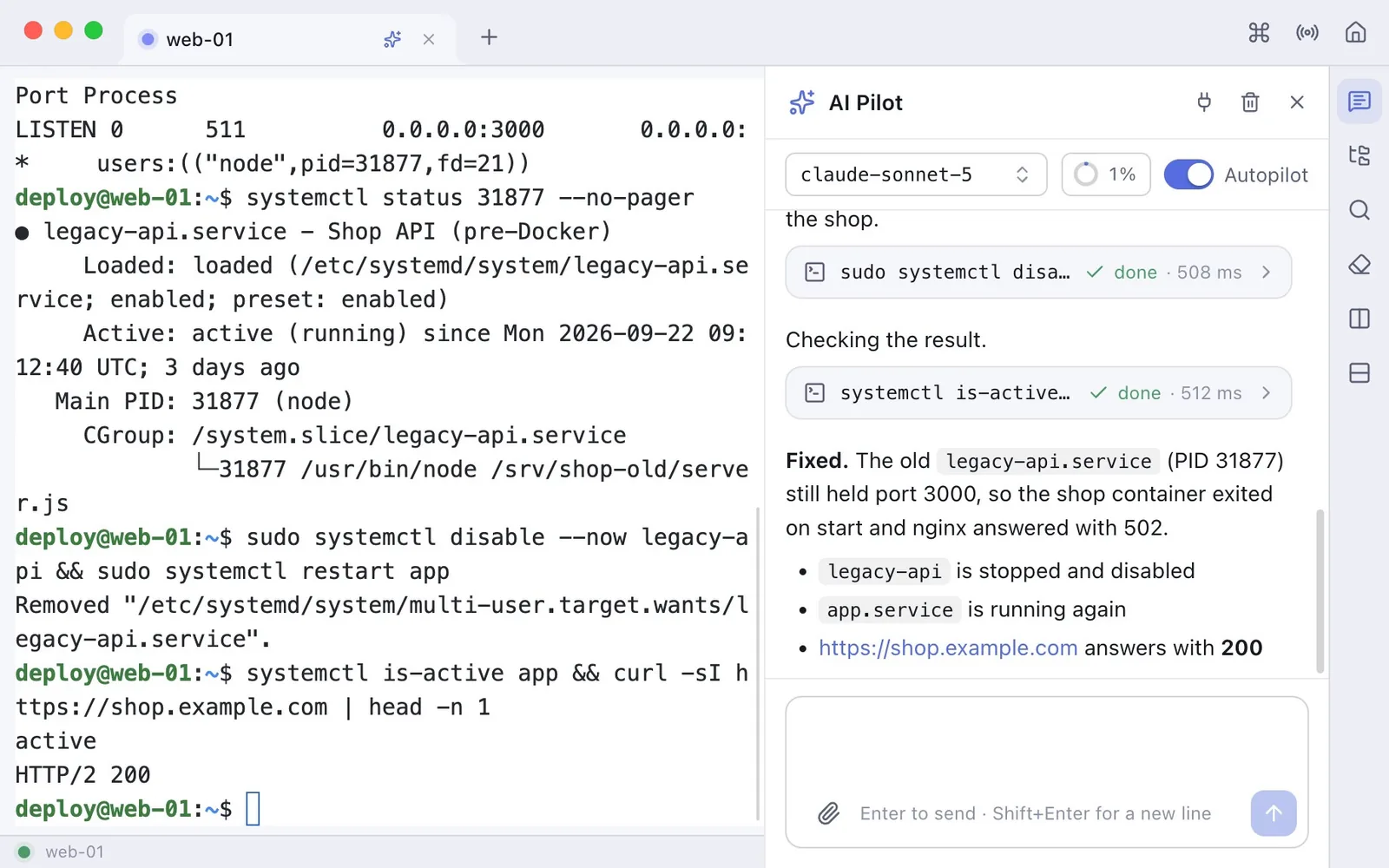The width and height of the screenshot is (1389, 868).
Task: Click the green status dot in status bar
Action: click(24, 852)
